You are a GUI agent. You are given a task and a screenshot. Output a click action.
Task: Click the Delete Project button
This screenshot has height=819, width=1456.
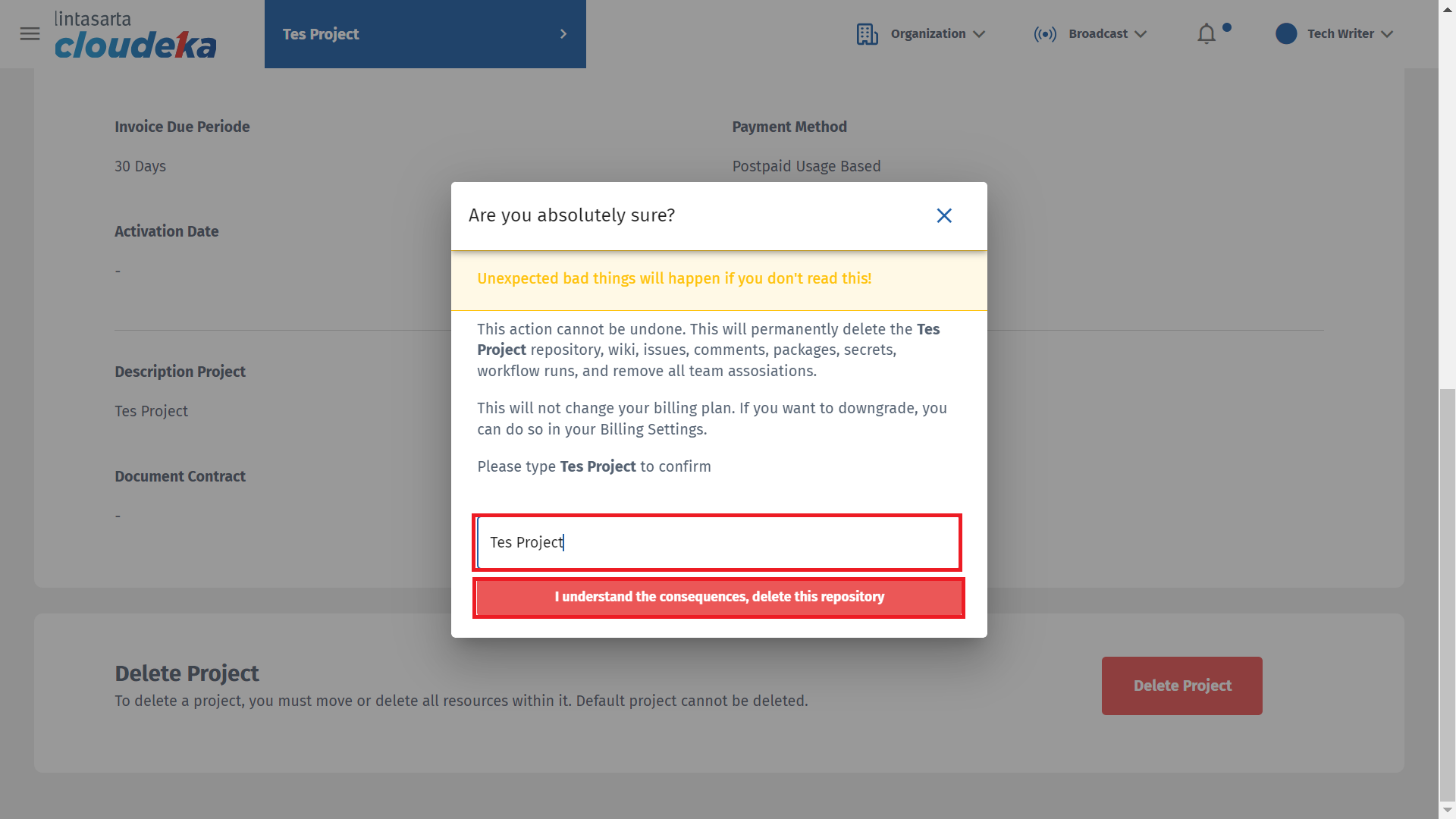coord(1181,686)
